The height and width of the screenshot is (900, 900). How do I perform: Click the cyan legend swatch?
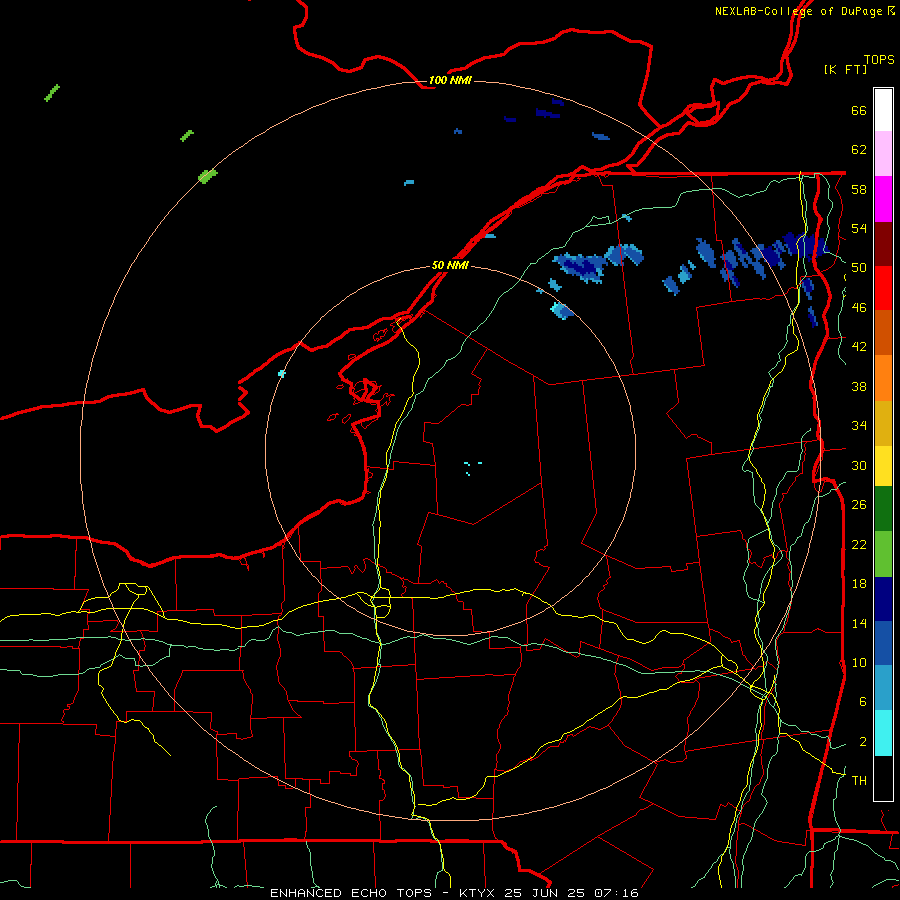[883, 733]
